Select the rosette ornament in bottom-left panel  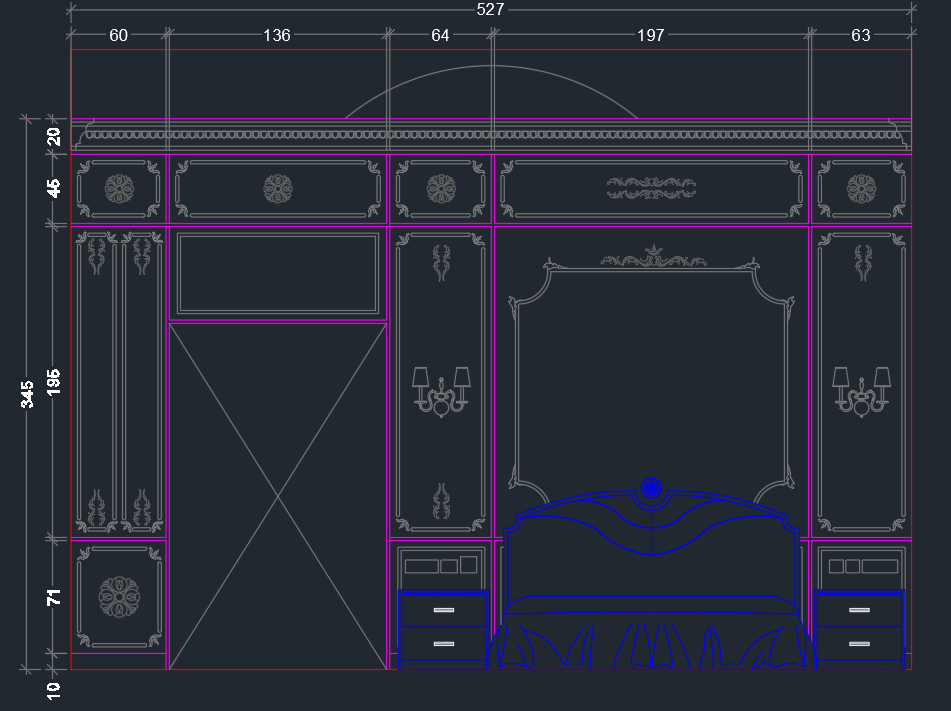click(119, 596)
